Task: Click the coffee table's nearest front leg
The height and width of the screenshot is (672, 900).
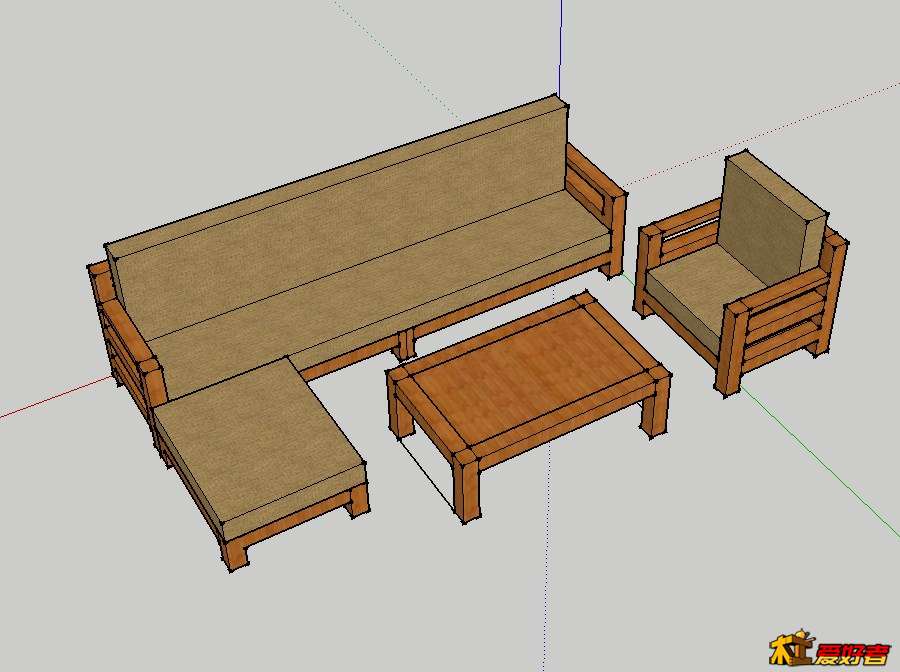Action: coord(468,488)
